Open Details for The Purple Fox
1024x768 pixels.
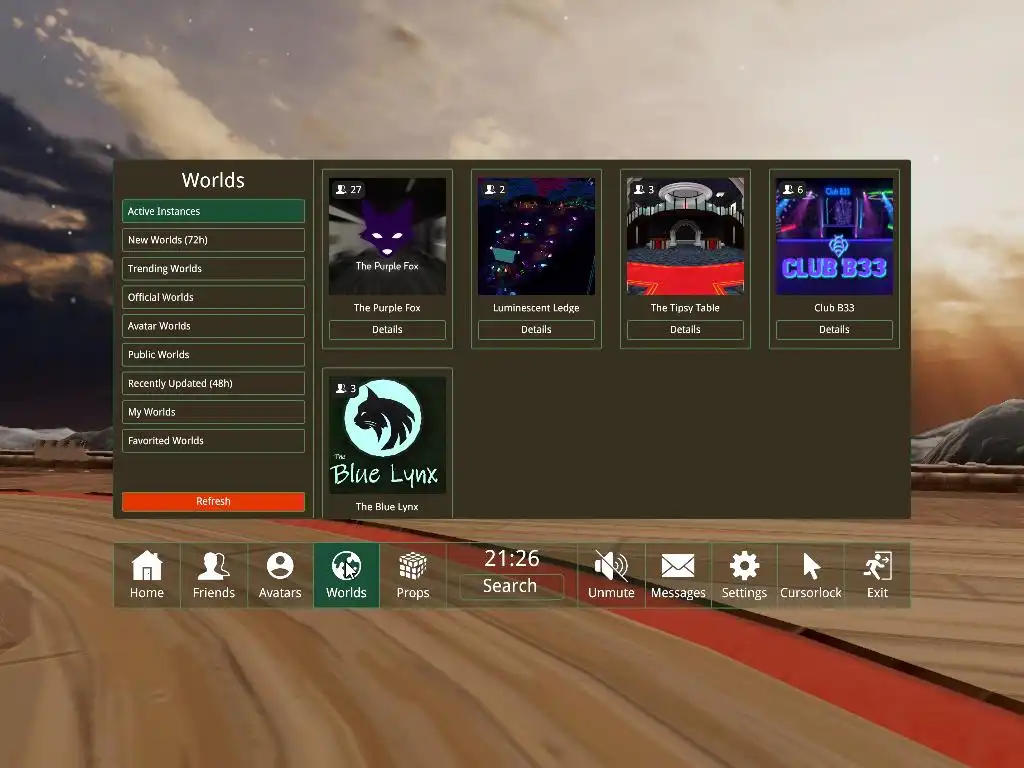pyautogui.click(x=387, y=330)
